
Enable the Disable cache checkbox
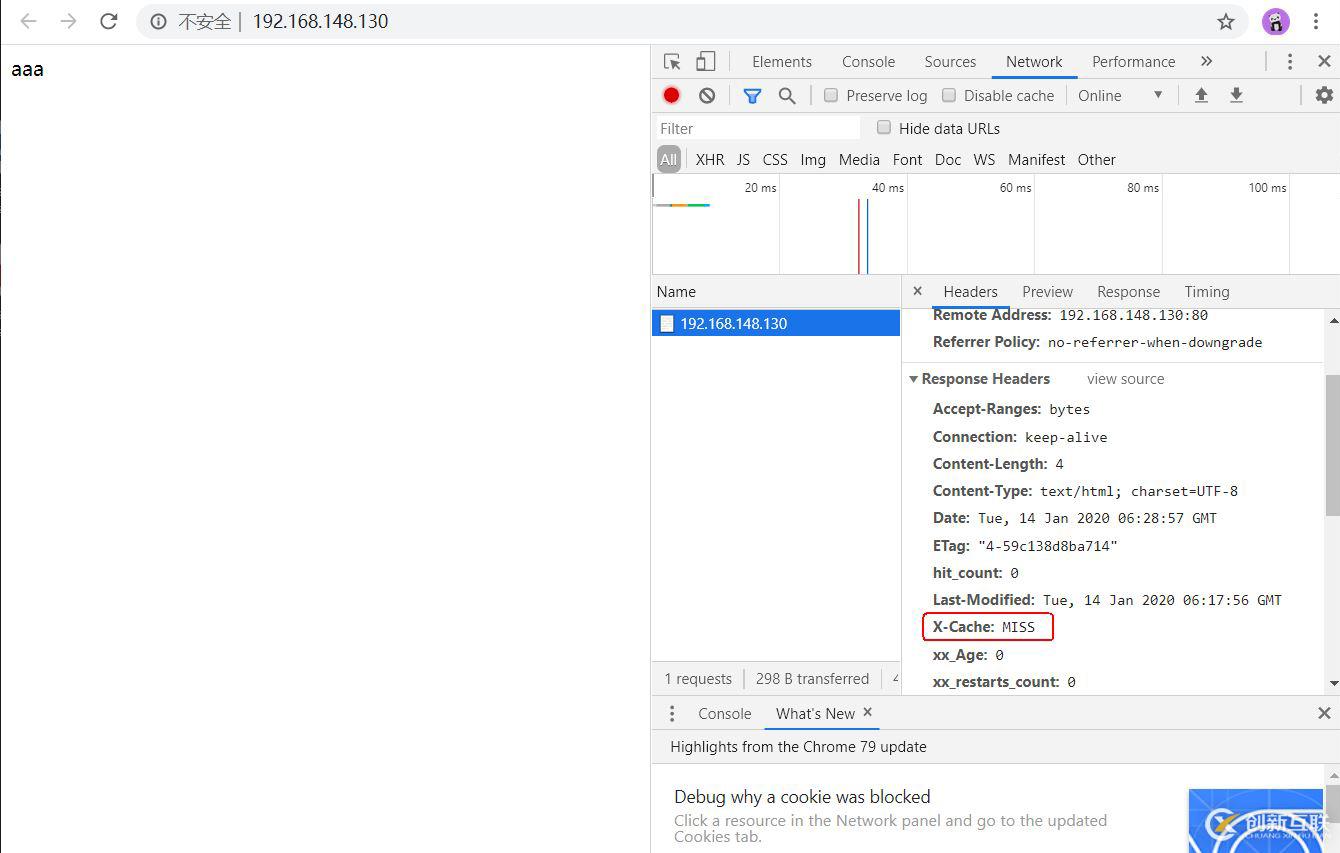(x=949, y=95)
